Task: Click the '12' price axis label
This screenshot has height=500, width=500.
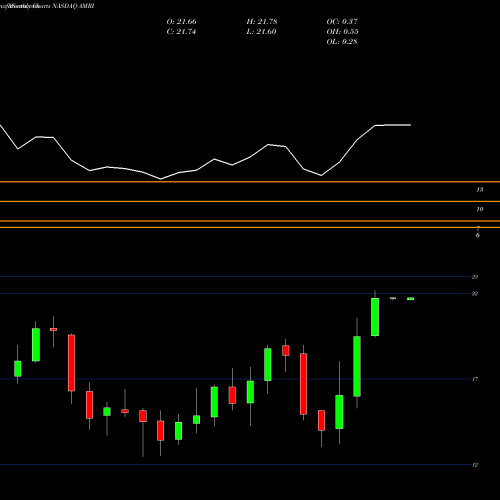Action: pyautogui.click(x=475, y=465)
